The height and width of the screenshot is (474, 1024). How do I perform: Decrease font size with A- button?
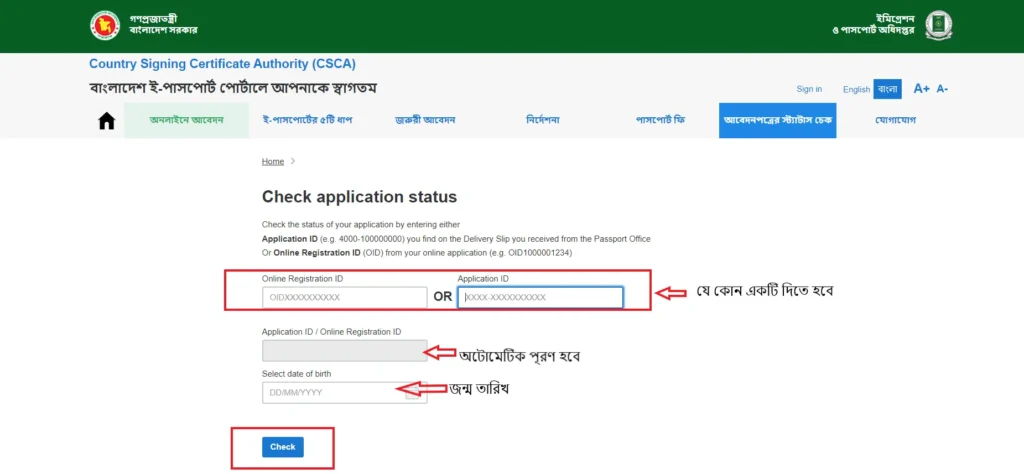(942, 89)
